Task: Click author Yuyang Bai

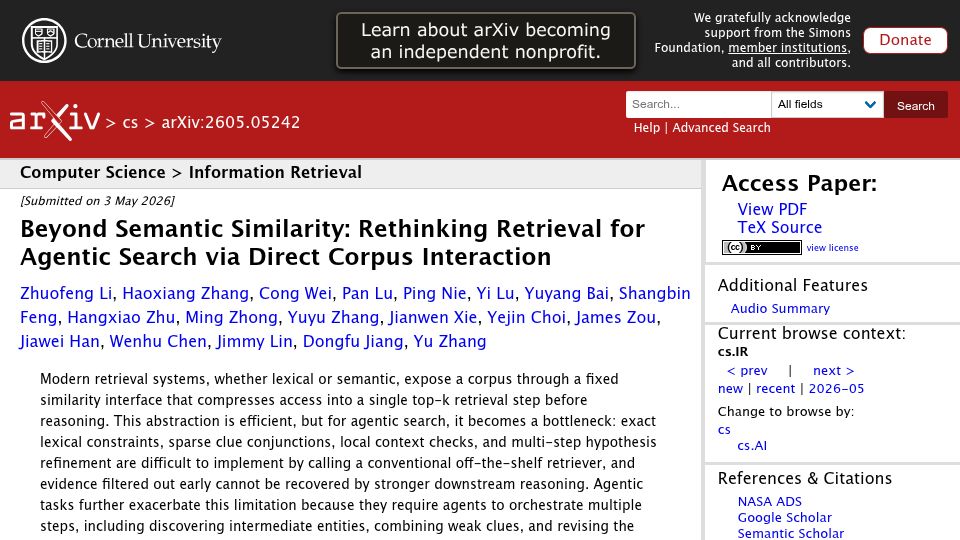Action: 566,293
